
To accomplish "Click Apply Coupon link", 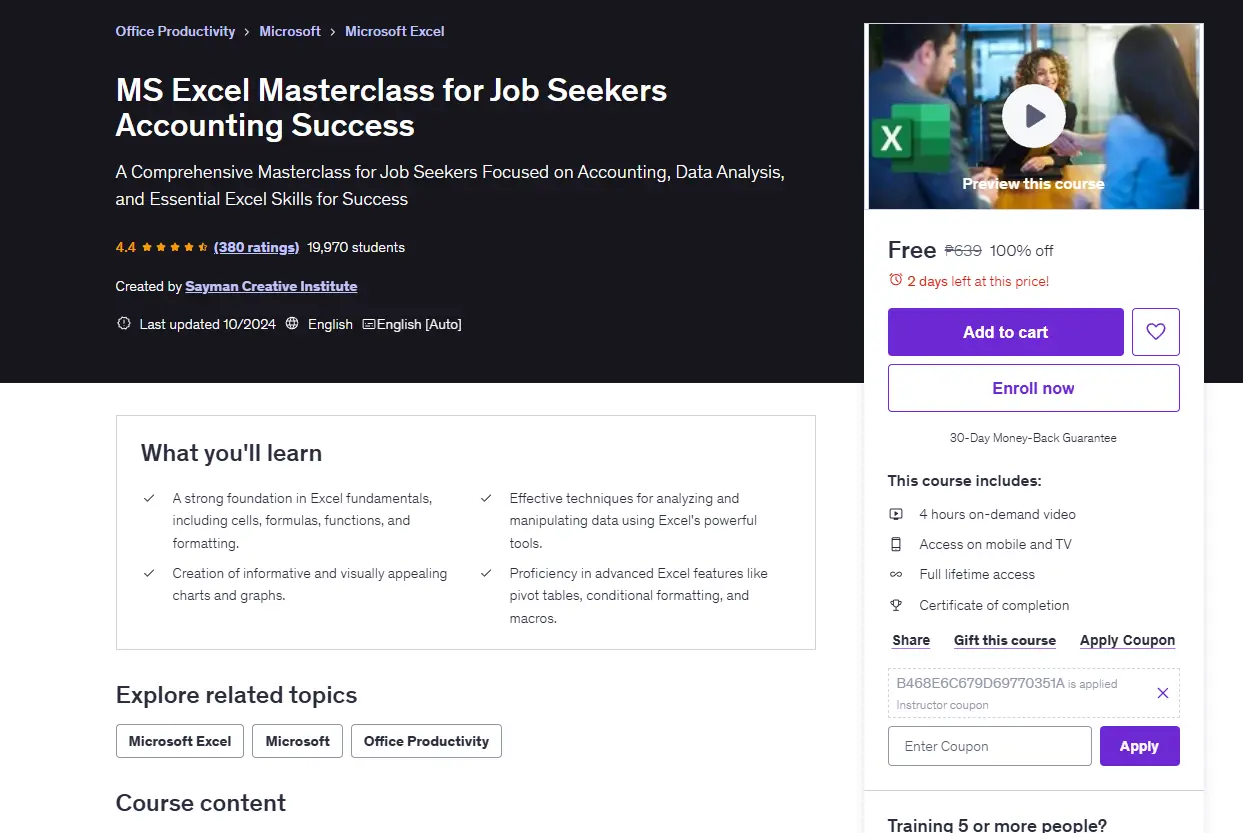I will pos(1127,640).
